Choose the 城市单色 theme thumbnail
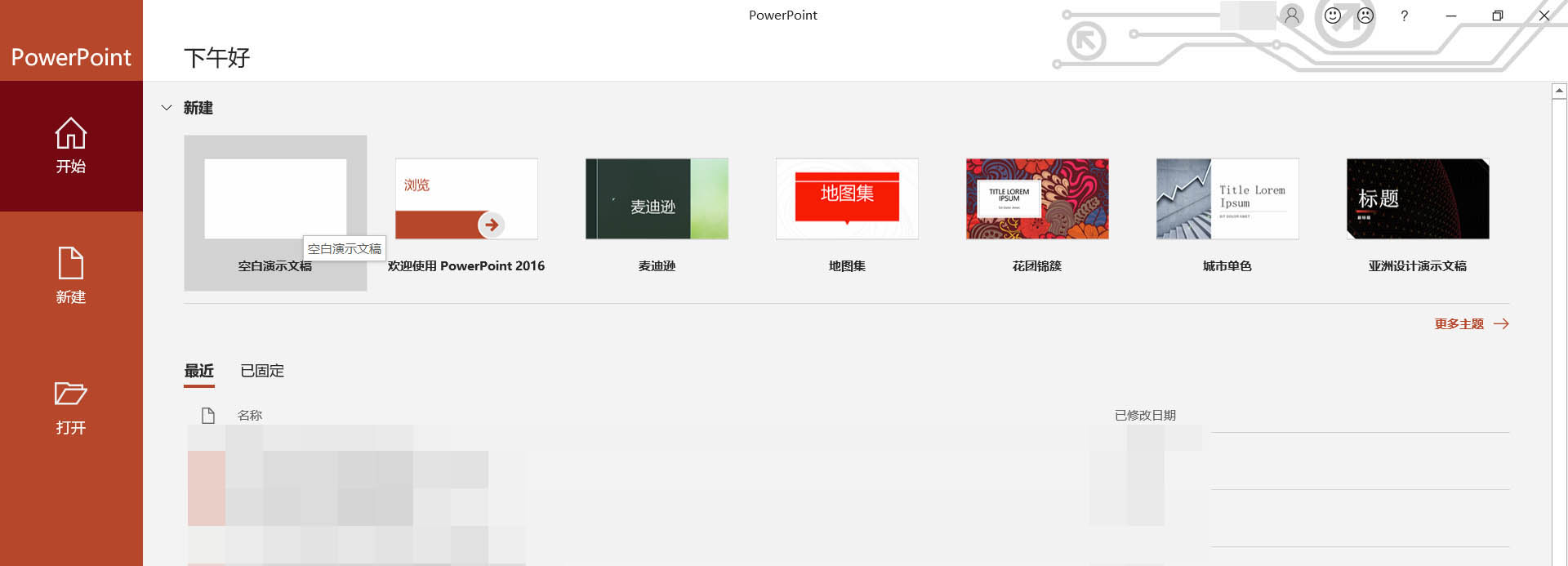1568x566 pixels. point(1227,198)
